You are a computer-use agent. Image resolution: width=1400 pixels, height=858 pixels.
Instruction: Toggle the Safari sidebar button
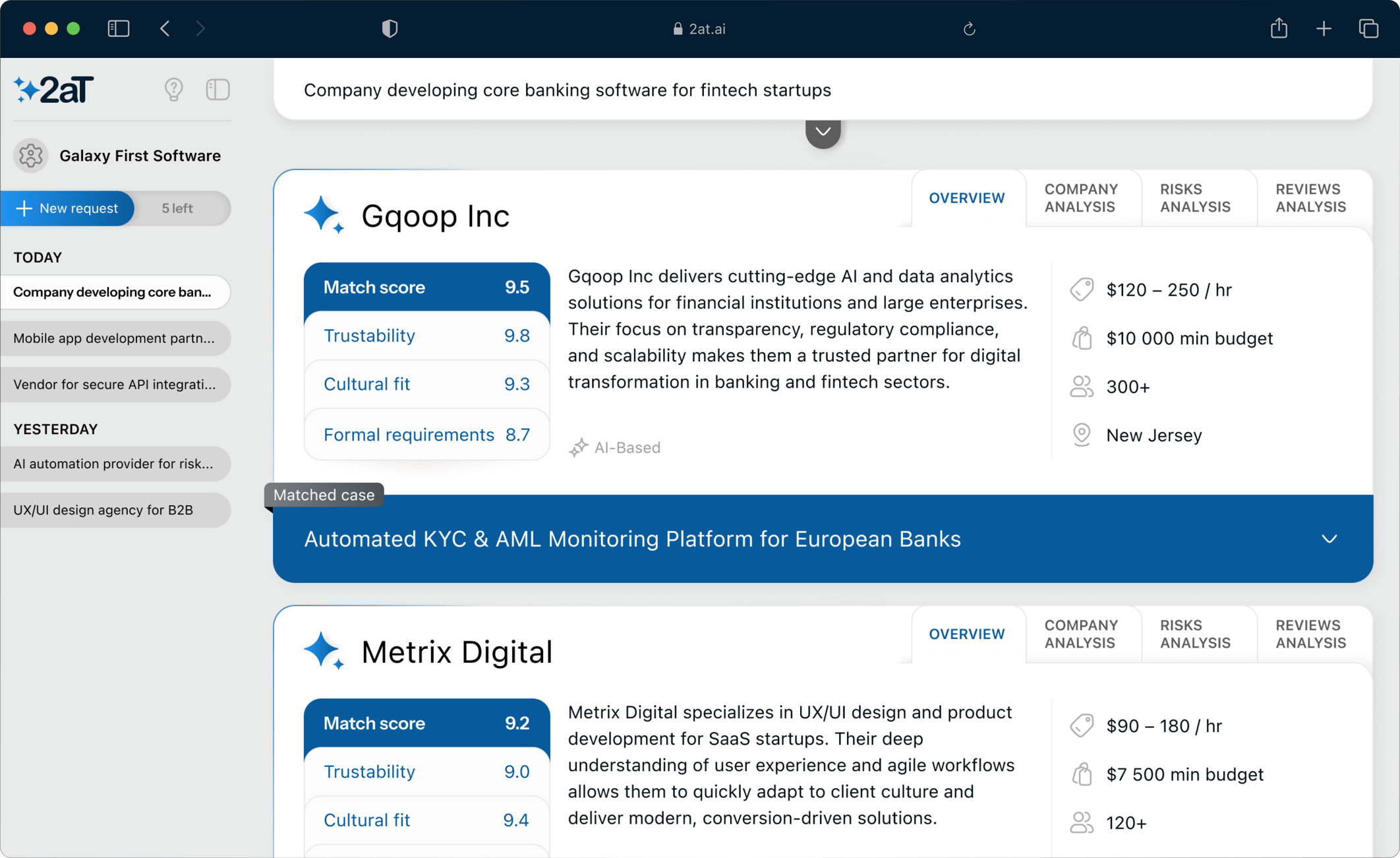[x=119, y=28]
